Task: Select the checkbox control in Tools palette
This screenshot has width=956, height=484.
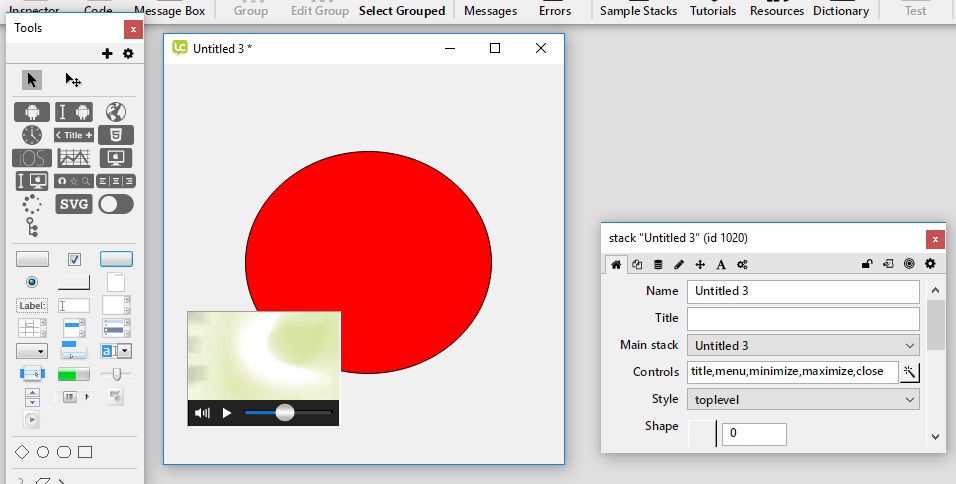Action: pyautogui.click(x=74, y=259)
